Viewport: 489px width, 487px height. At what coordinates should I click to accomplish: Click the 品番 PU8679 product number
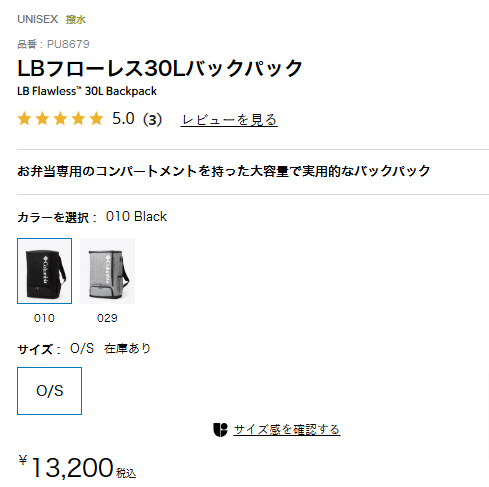[53, 44]
